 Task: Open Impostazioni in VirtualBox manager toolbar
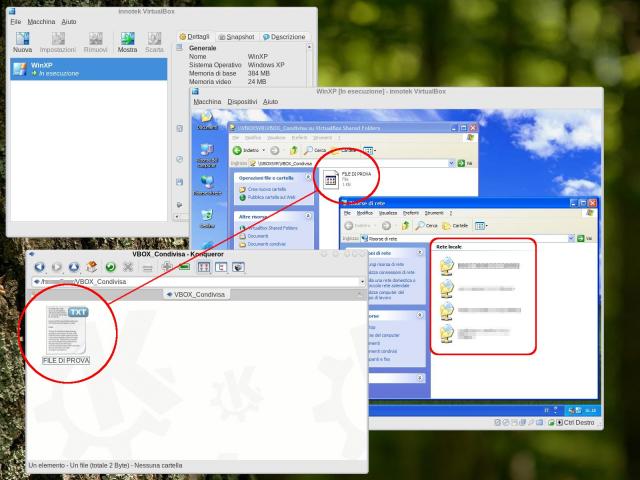tap(58, 42)
